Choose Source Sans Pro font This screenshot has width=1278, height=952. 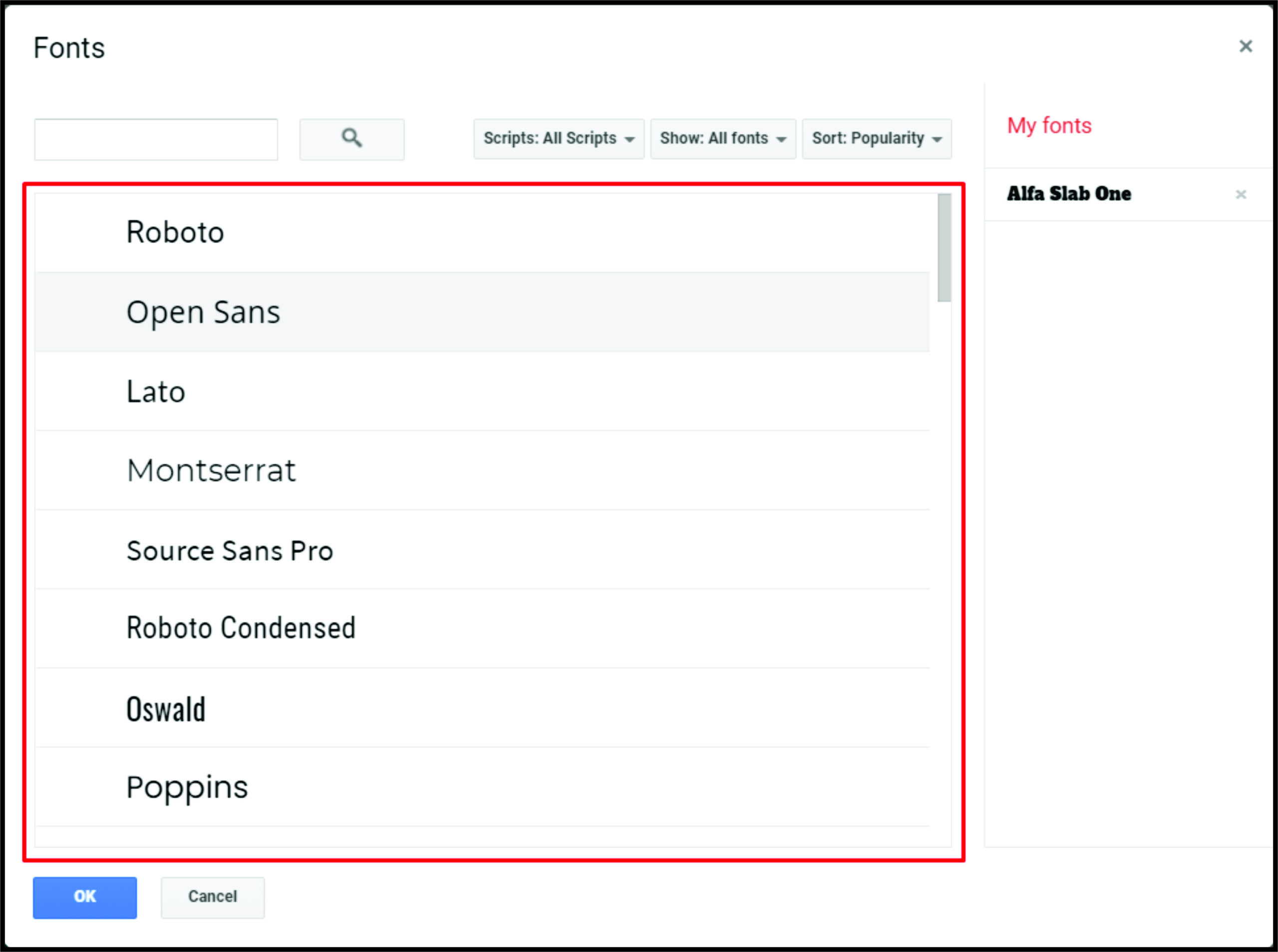tap(229, 550)
